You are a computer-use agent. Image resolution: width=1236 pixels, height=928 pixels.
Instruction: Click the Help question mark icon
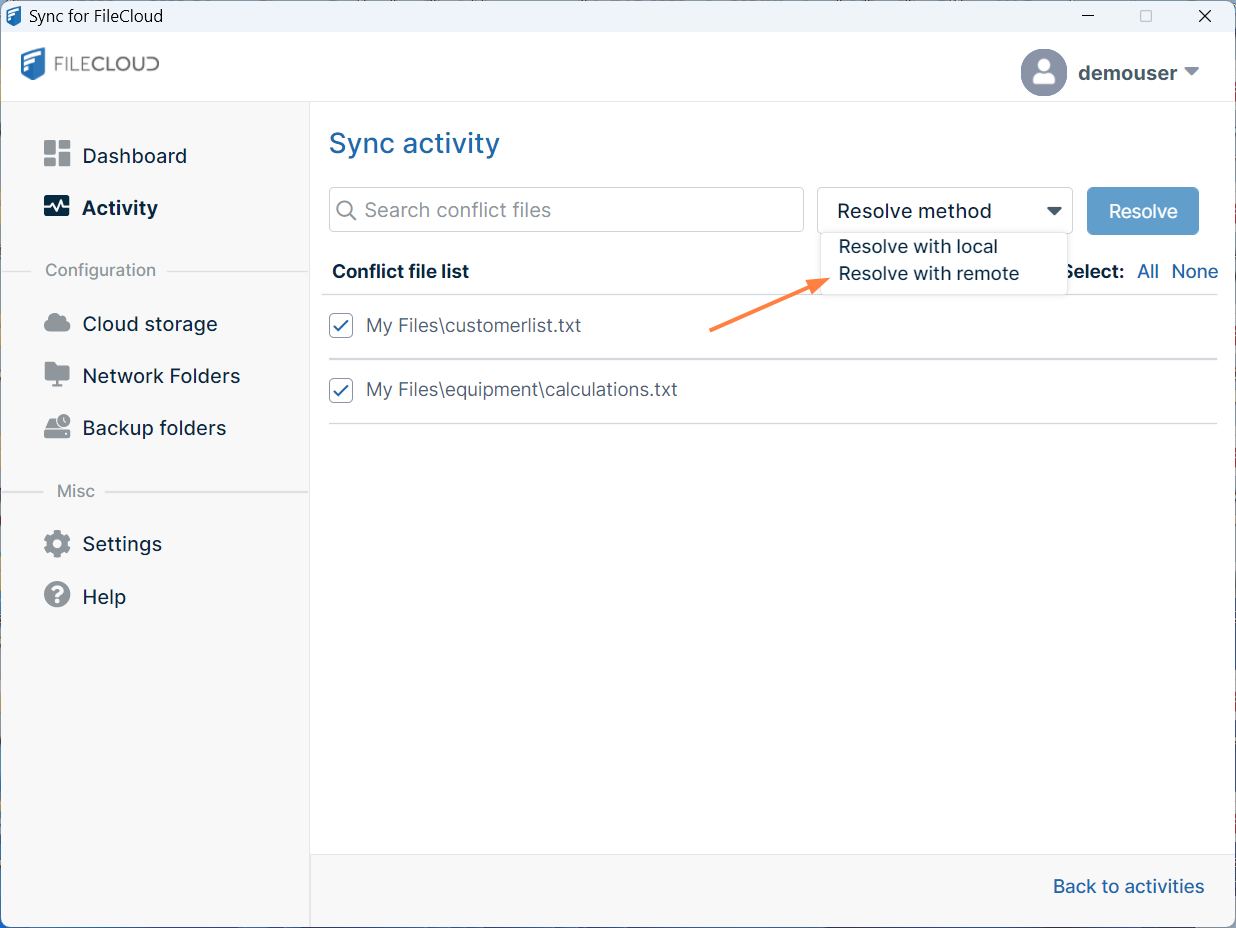(57, 595)
